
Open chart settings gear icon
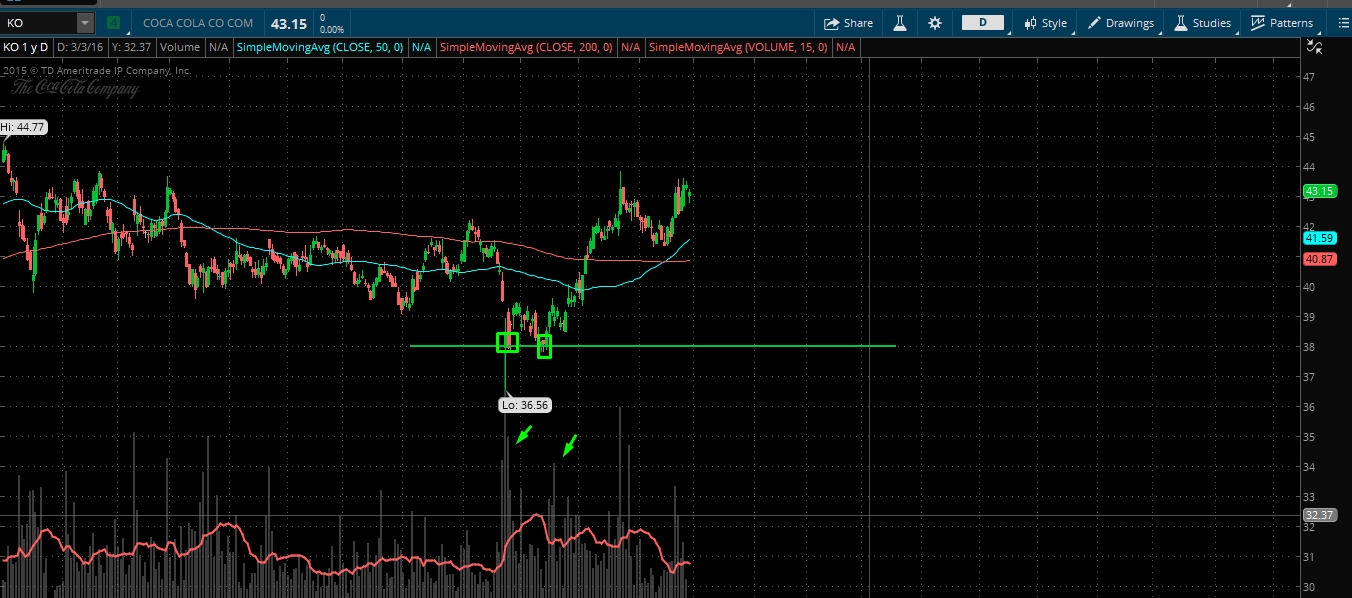(935, 23)
